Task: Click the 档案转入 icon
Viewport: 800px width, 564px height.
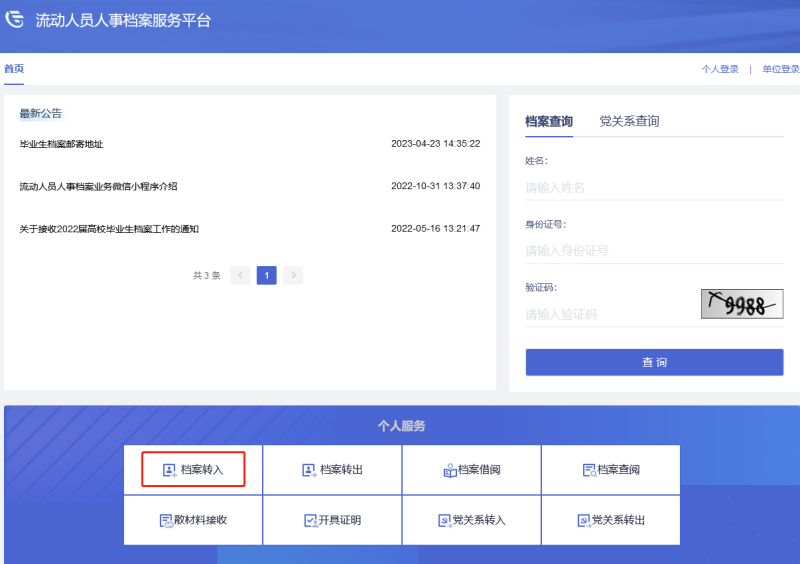Action: coord(169,470)
